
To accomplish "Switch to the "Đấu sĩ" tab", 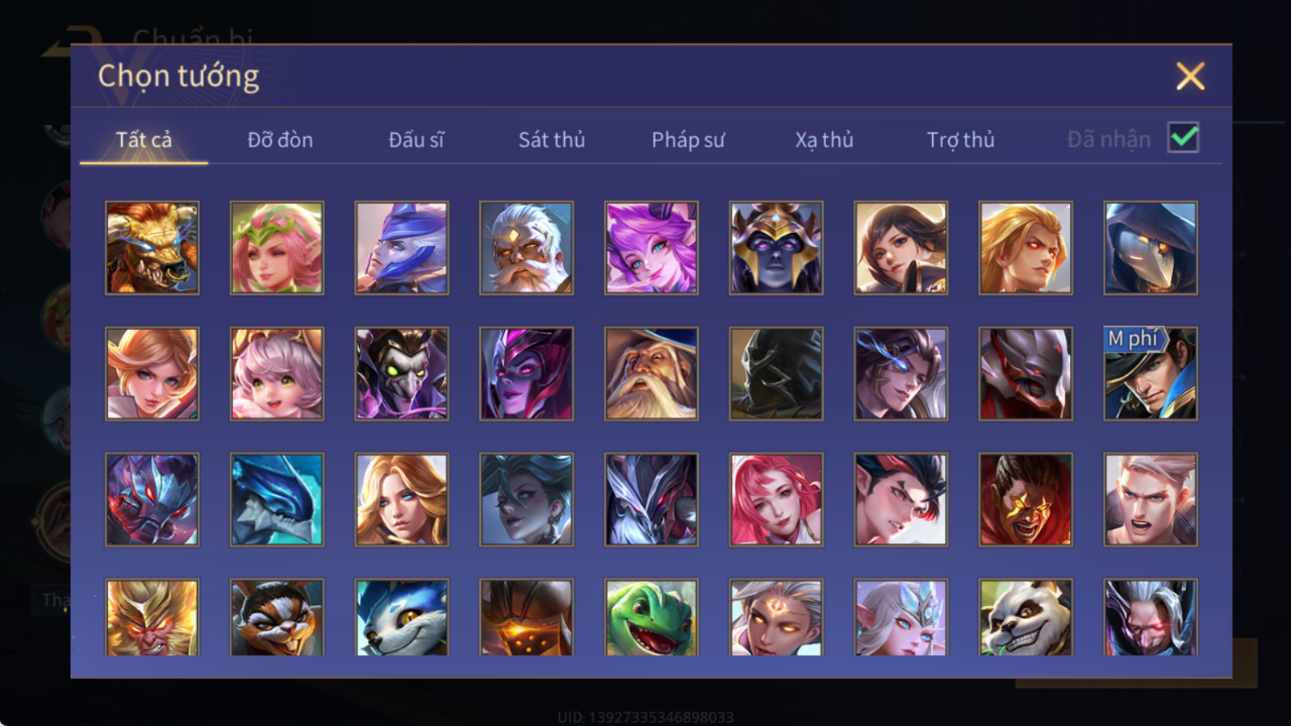I will (416, 140).
